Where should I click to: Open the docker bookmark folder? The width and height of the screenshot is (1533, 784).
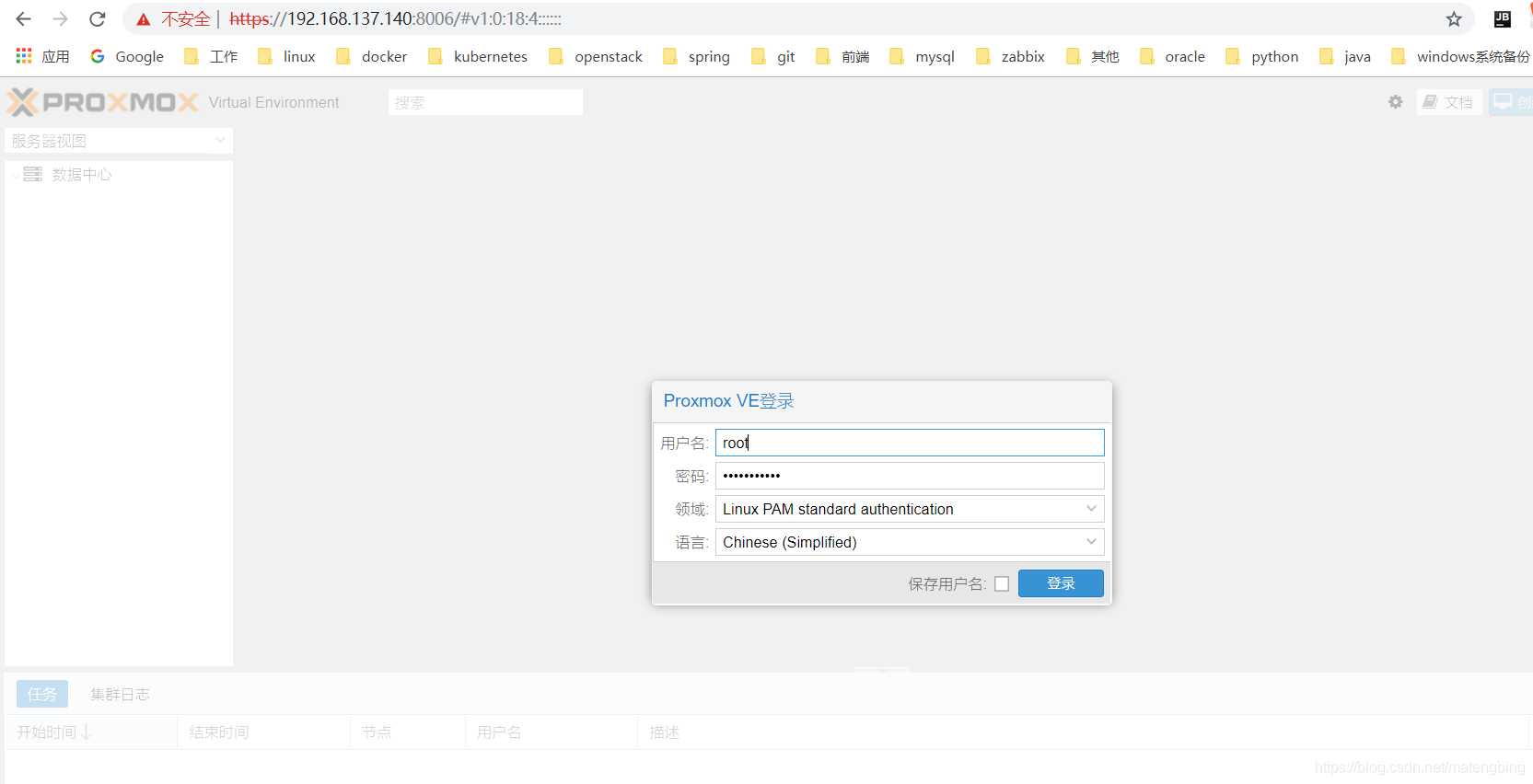pos(371,56)
